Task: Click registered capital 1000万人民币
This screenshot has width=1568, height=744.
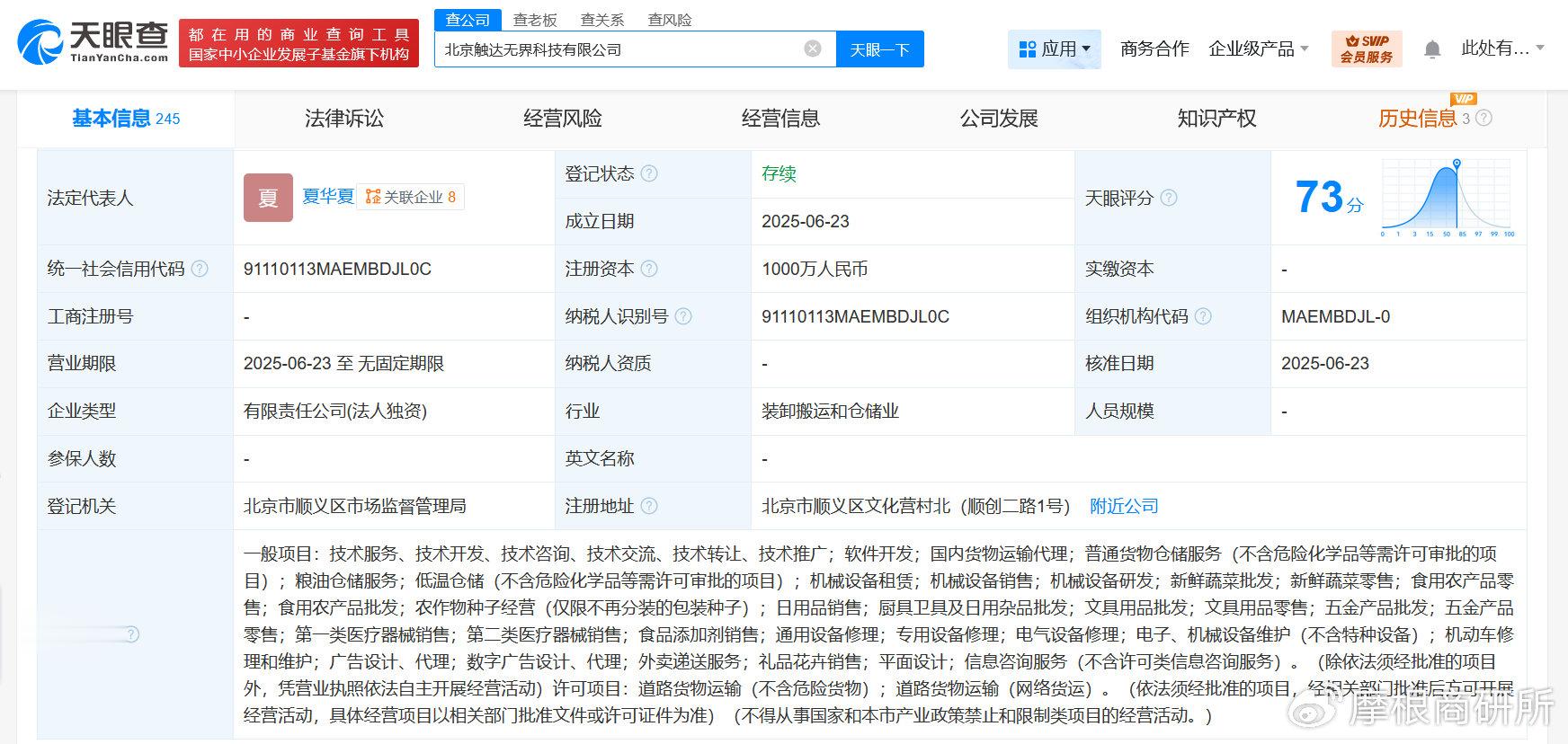Action: (x=815, y=269)
